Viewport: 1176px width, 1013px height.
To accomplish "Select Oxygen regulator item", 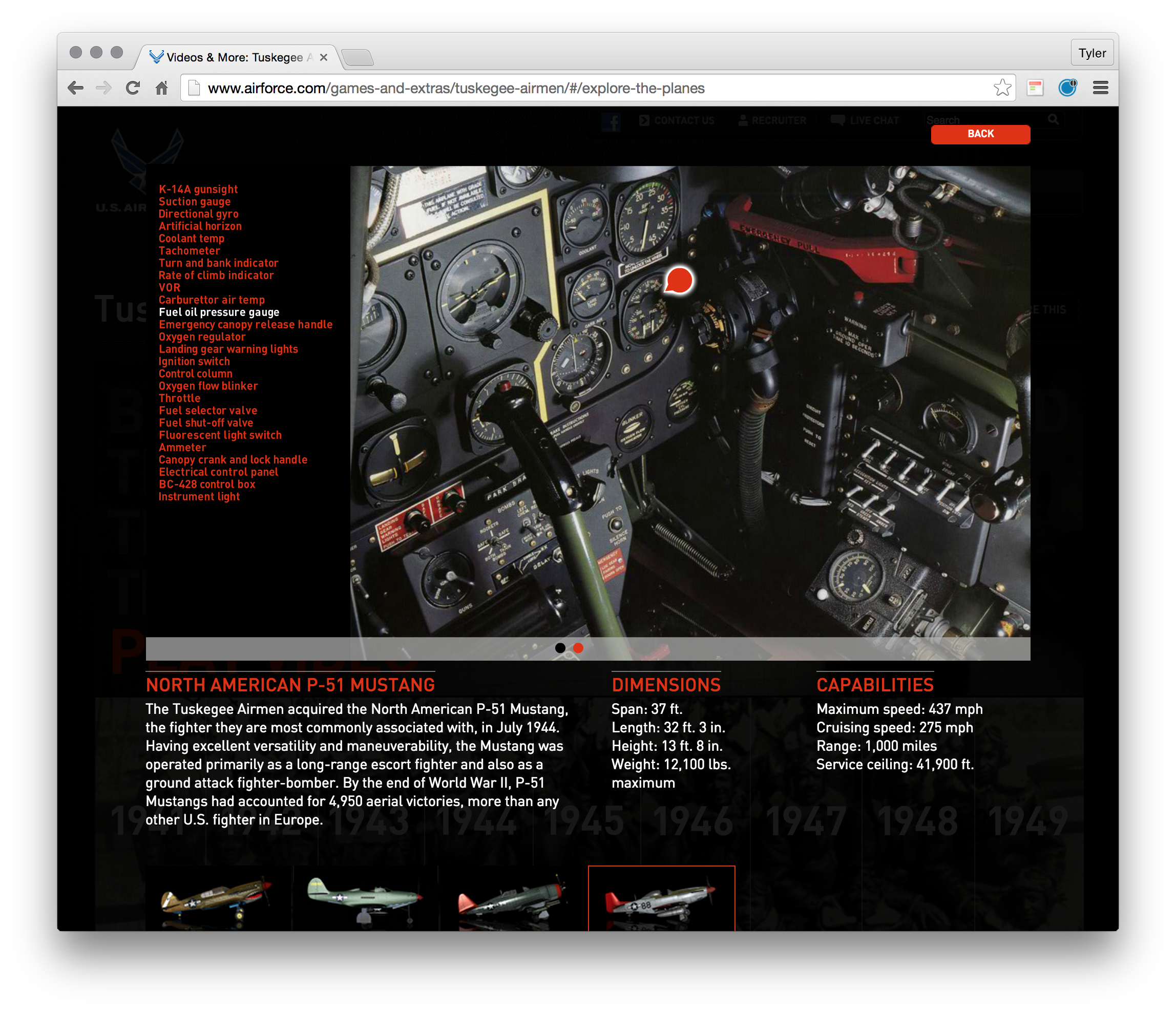I will 202,336.
